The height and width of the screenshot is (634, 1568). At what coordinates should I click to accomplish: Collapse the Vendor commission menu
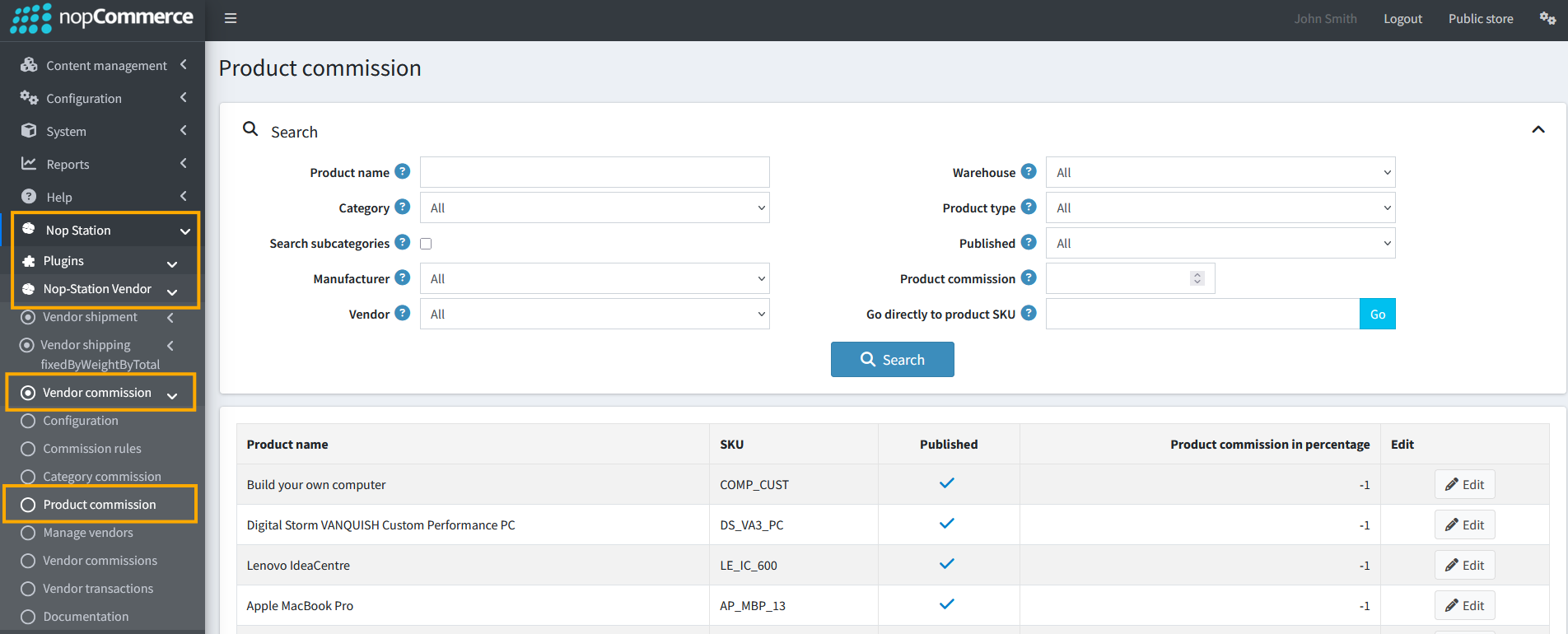(x=172, y=395)
